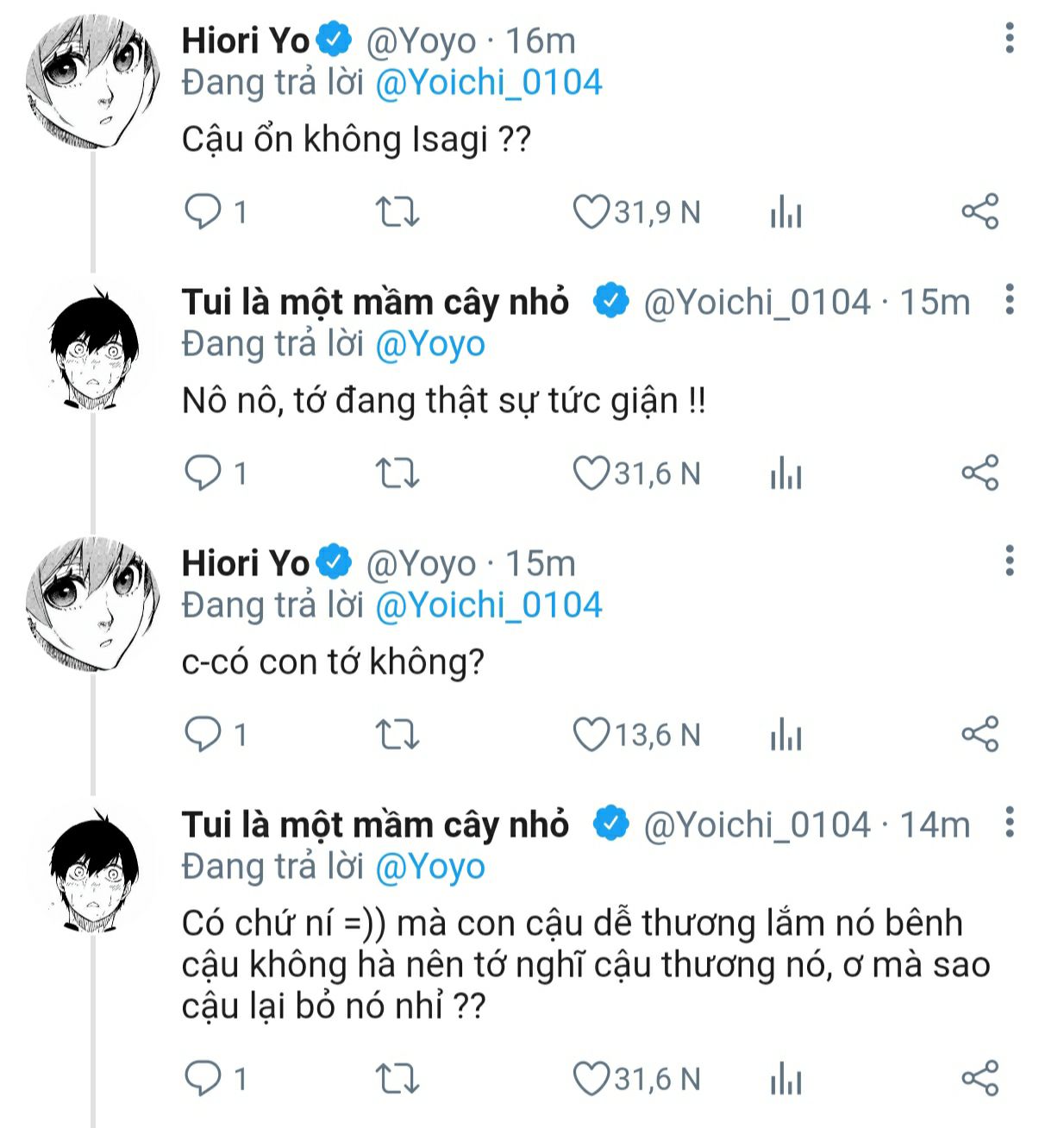
Task: Retweet the "tớ đang thật sự tức giận" tweet
Action: (397, 473)
